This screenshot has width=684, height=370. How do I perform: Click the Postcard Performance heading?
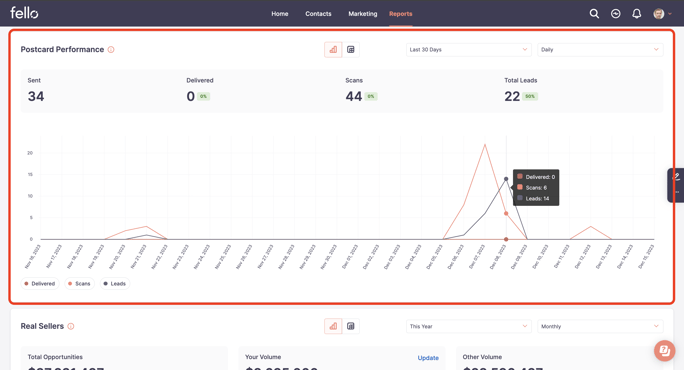(x=62, y=50)
